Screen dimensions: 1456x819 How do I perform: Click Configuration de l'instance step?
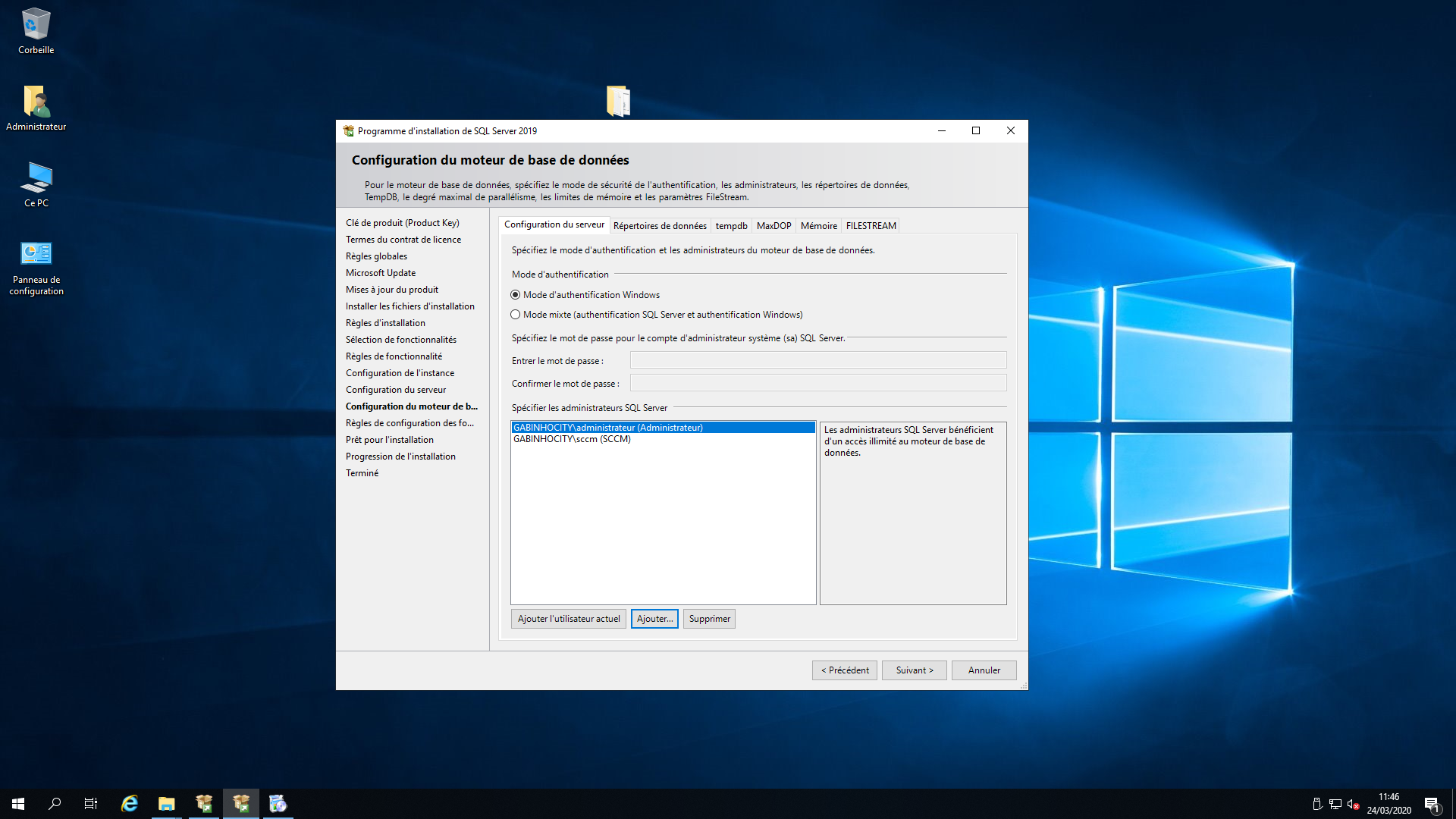point(400,373)
